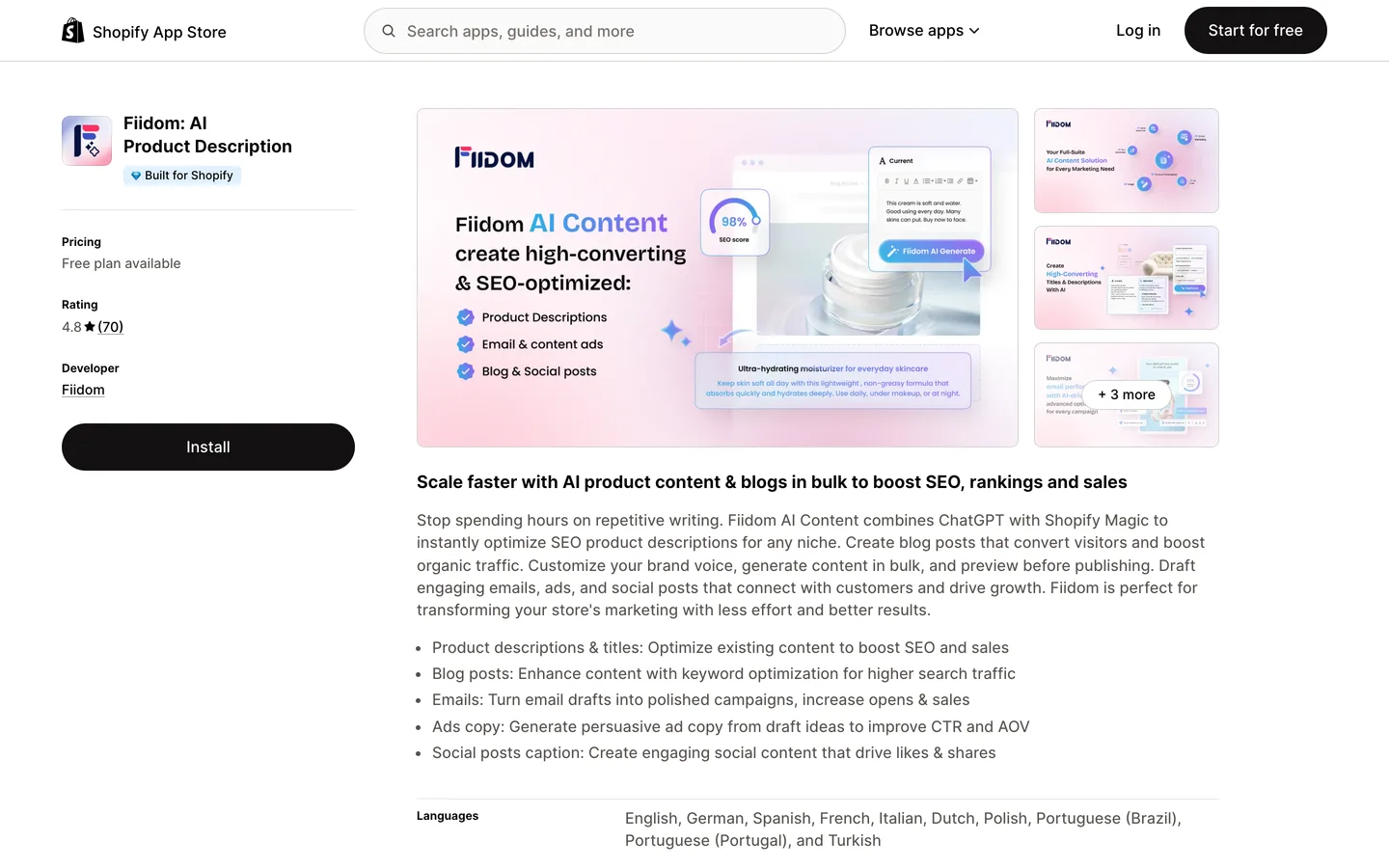Click the Scale faster with AI heading

tap(772, 482)
